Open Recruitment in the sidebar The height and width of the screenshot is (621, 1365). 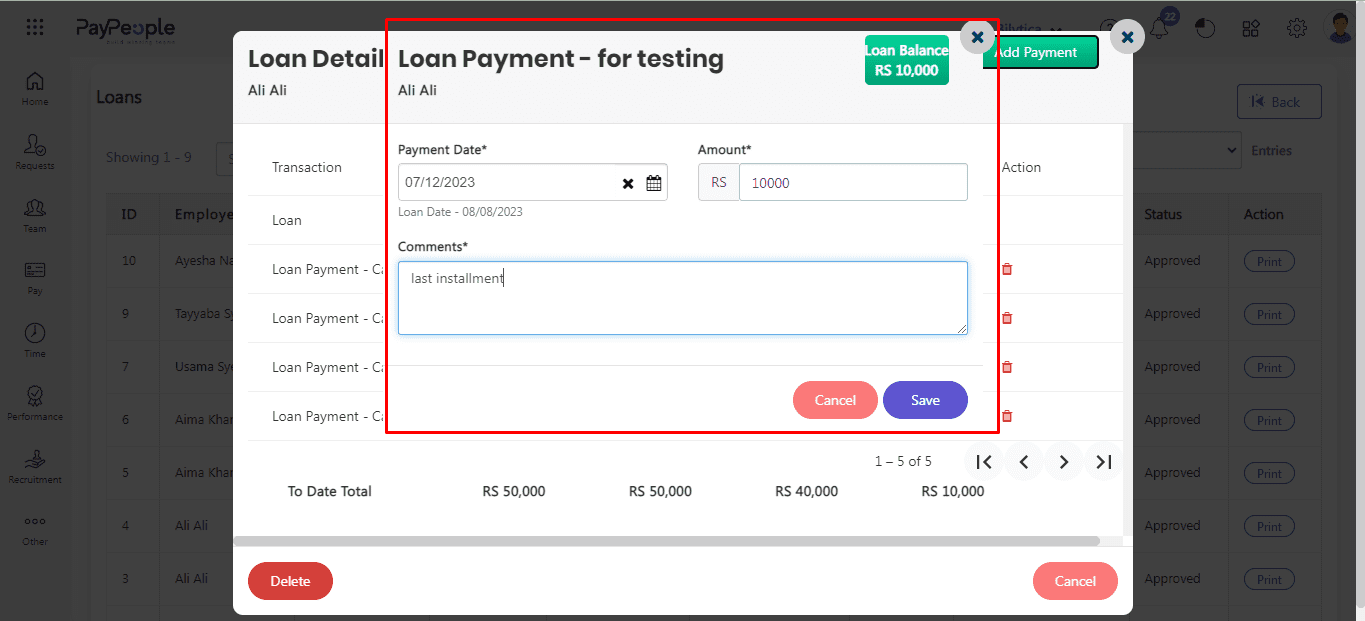click(x=35, y=466)
